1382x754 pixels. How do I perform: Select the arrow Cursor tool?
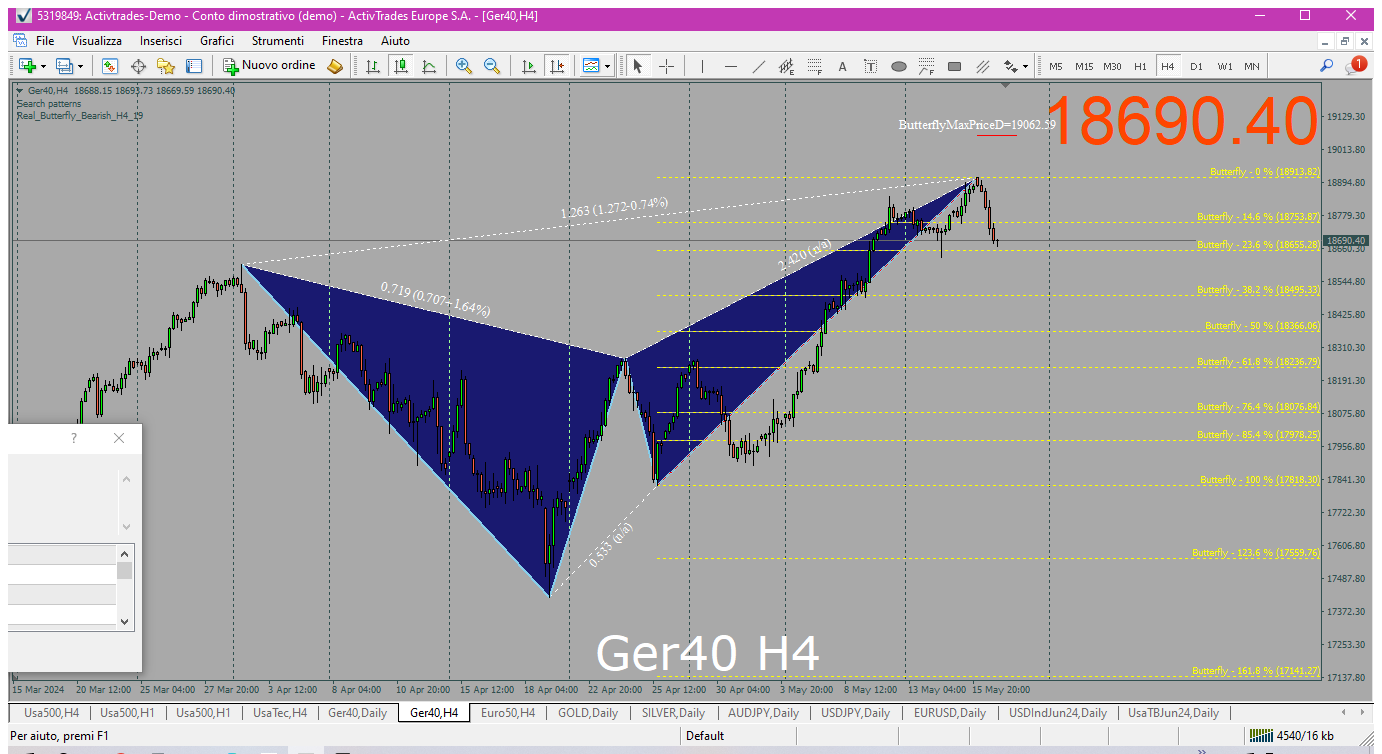coord(637,66)
